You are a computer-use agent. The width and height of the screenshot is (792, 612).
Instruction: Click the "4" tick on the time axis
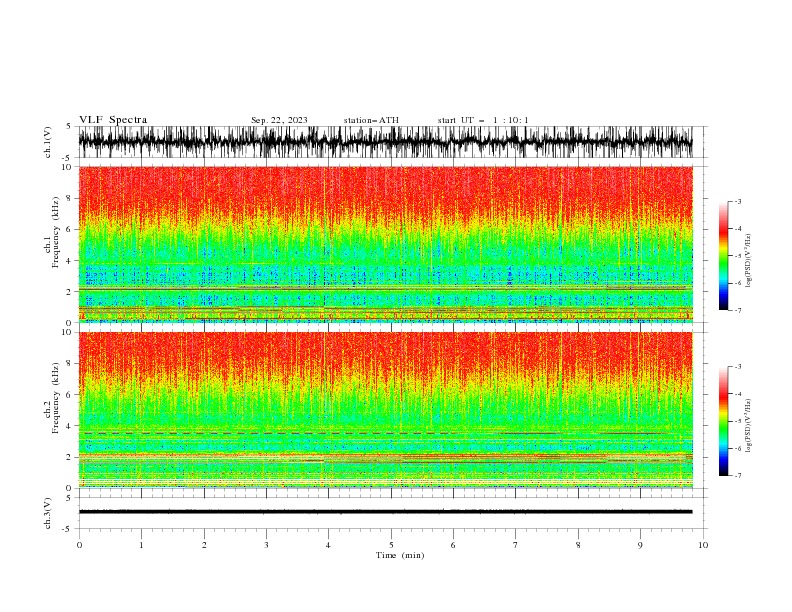click(328, 545)
